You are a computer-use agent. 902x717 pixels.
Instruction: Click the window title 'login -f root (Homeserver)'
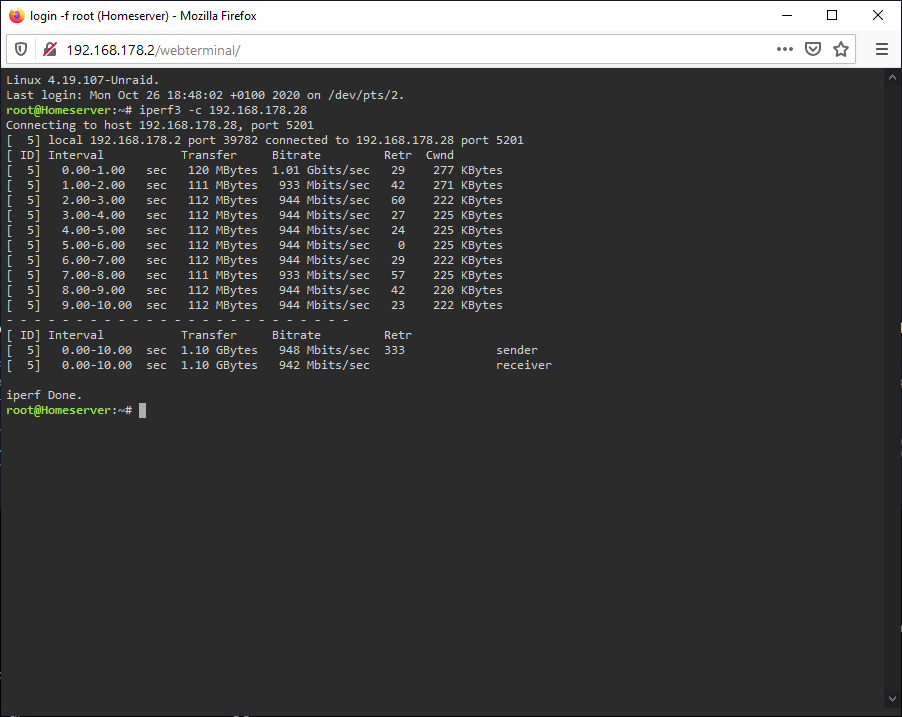99,16
